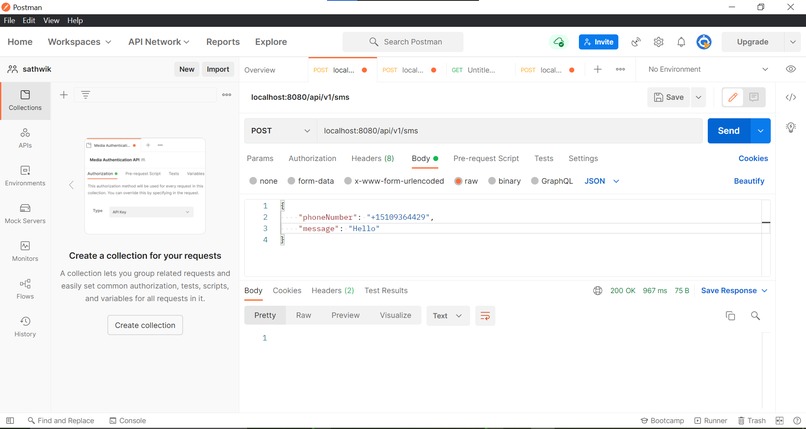This screenshot has width=806, height=429.
Task: Switch to the Authorization tab
Action: (x=313, y=158)
